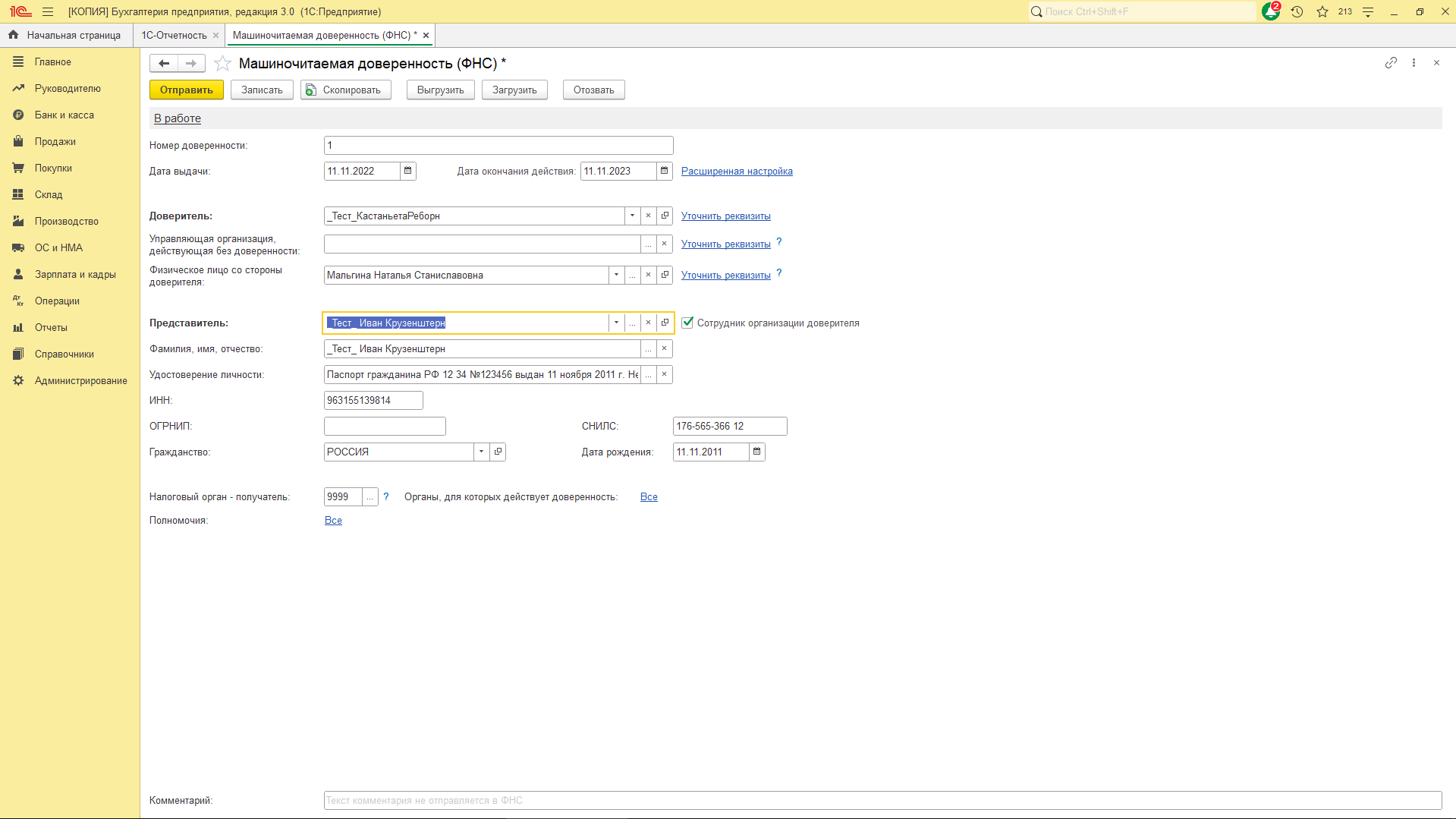Viewport: 1456px width, 819px height.
Task: Go back with left arrow button
Action: [x=164, y=64]
